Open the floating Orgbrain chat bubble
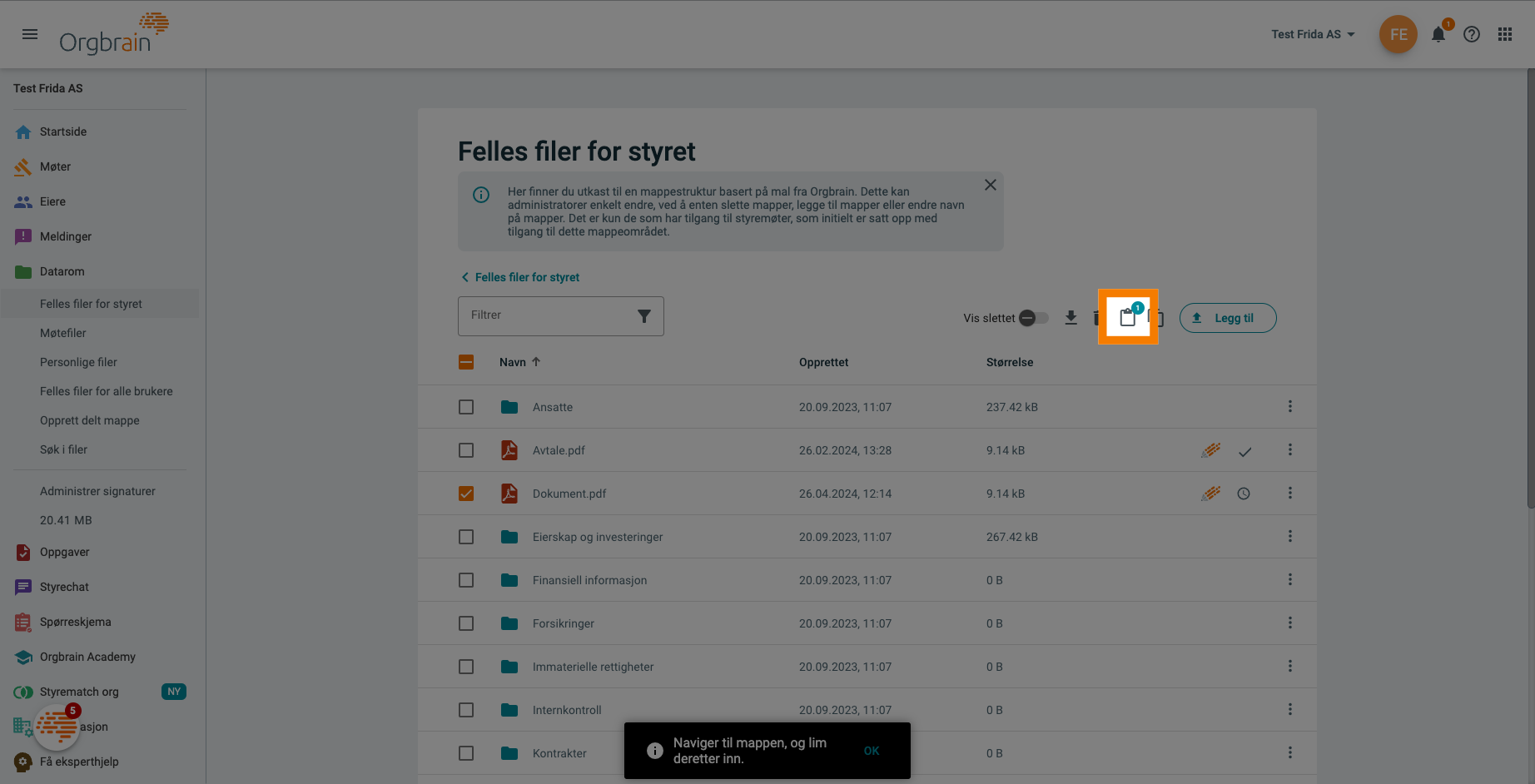 57,727
